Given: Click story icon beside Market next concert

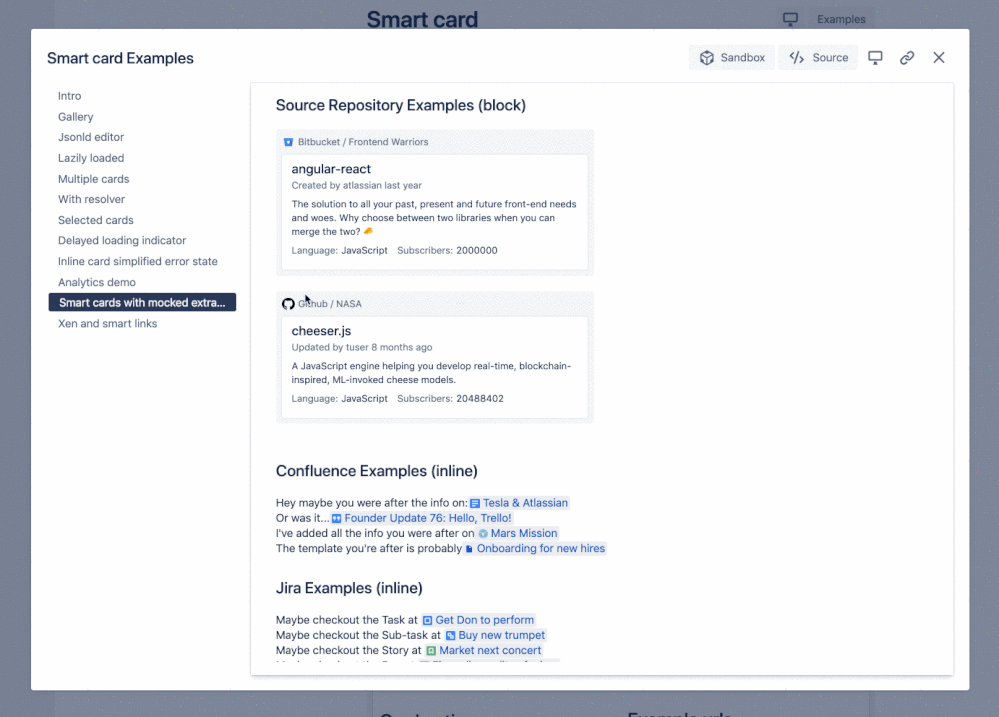Looking at the screenshot, I should pyautogui.click(x=431, y=651).
